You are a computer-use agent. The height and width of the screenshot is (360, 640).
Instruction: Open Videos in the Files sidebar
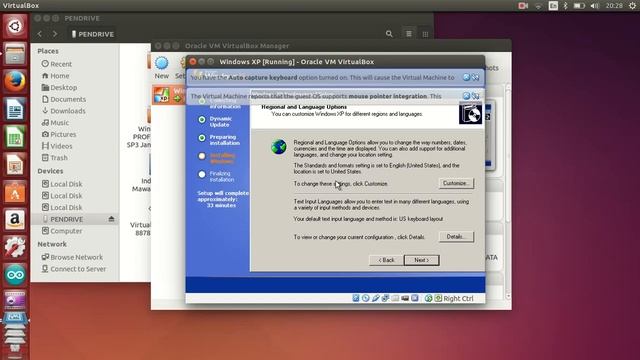pyautogui.click(x=57, y=146)
